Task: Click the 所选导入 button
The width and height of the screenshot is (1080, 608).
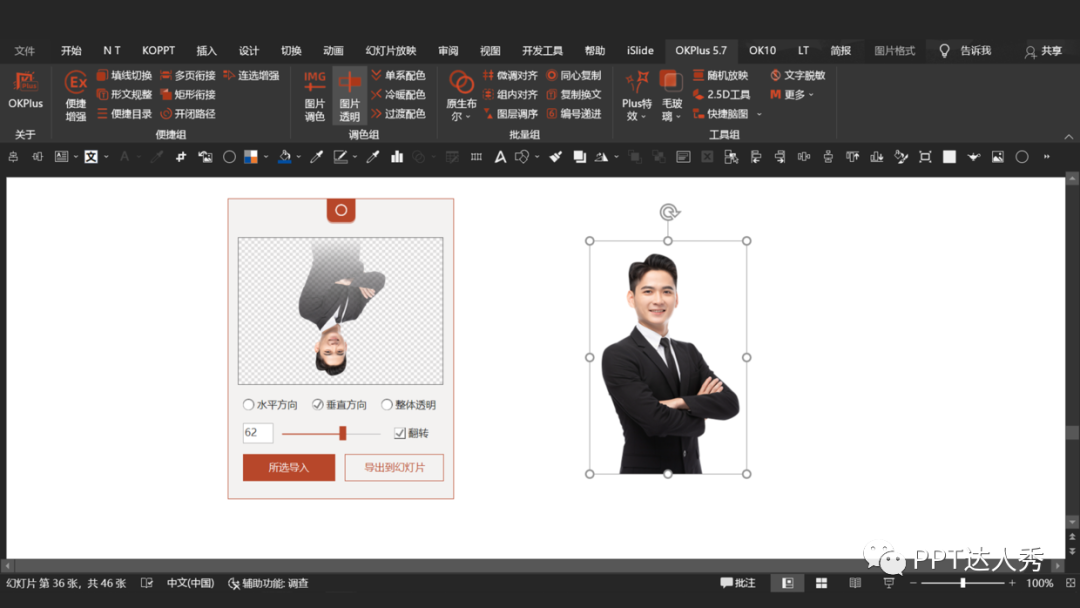Action: (x=289, y=468)
